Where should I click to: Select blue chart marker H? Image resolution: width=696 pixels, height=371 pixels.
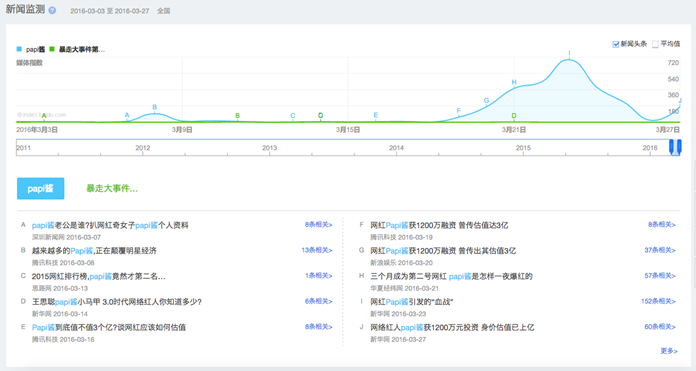(514, 82)
